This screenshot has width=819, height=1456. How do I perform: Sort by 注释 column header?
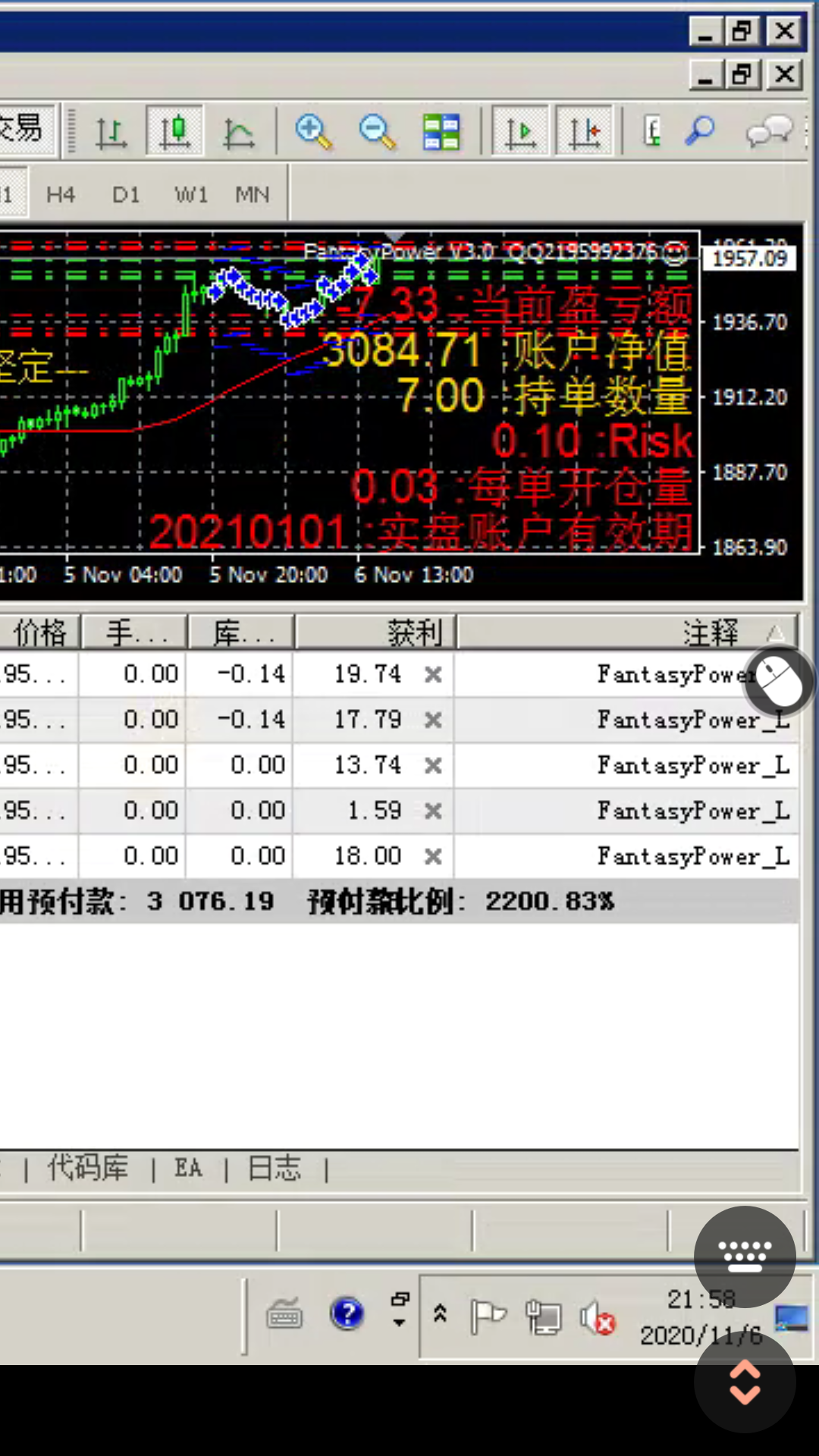(627, 632)
